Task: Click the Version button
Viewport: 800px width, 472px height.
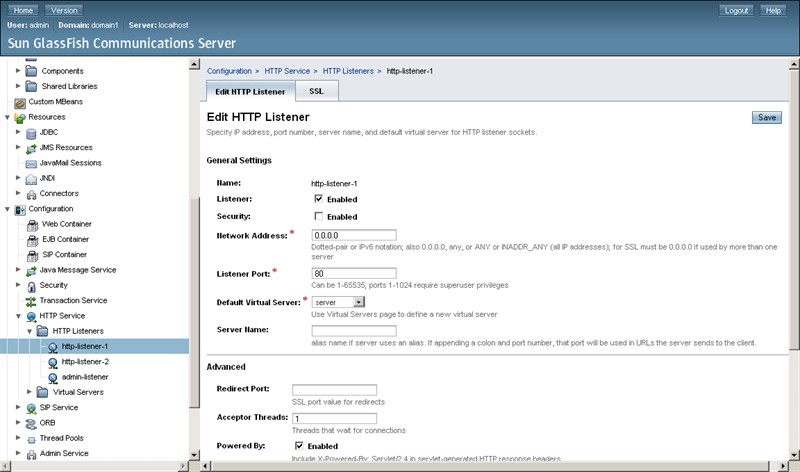Action: (x=64, y=10)
